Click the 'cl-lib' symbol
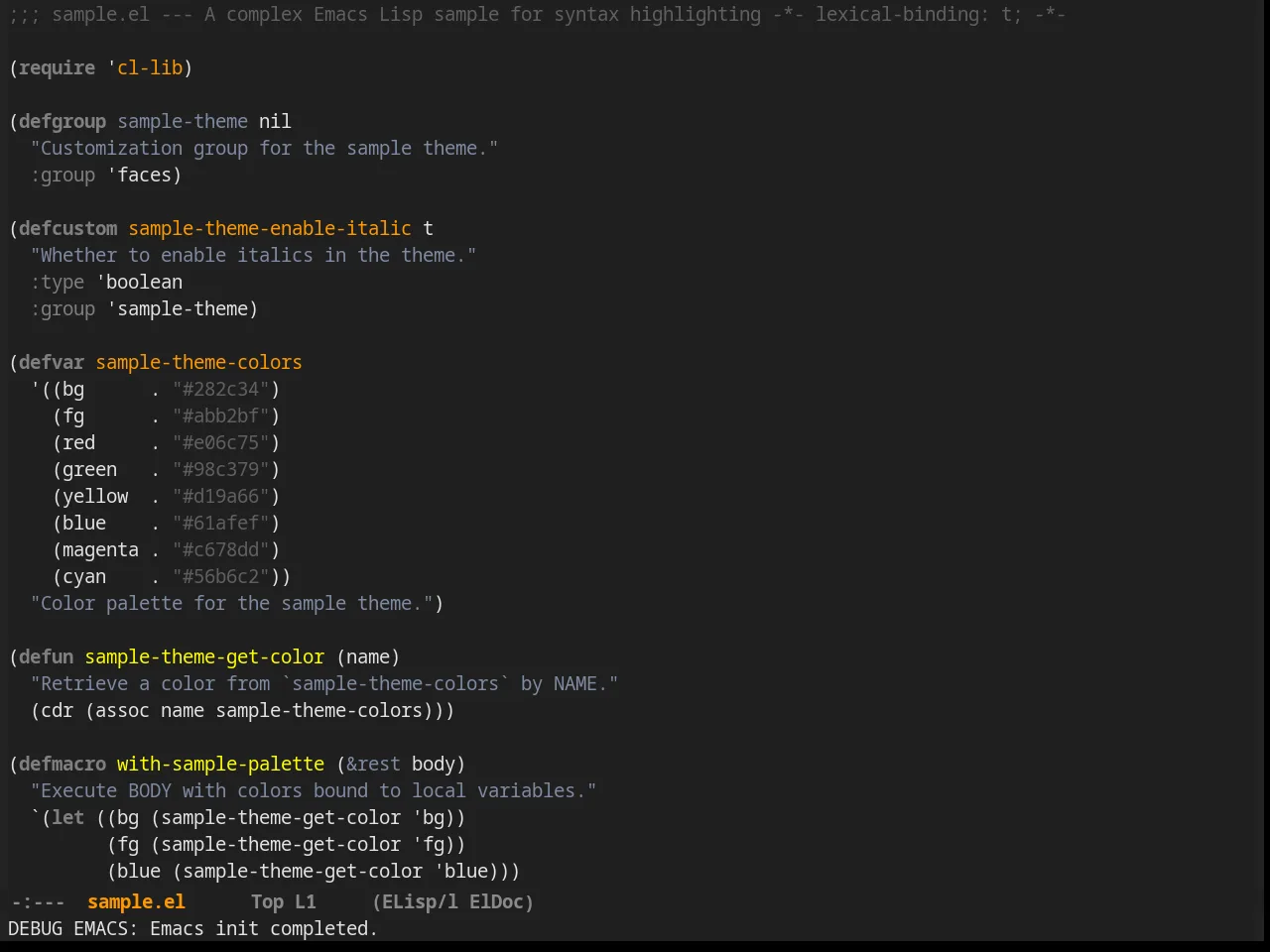Image resolution: width=1270 pixels, height=952 pixels. tap(150, 67)
